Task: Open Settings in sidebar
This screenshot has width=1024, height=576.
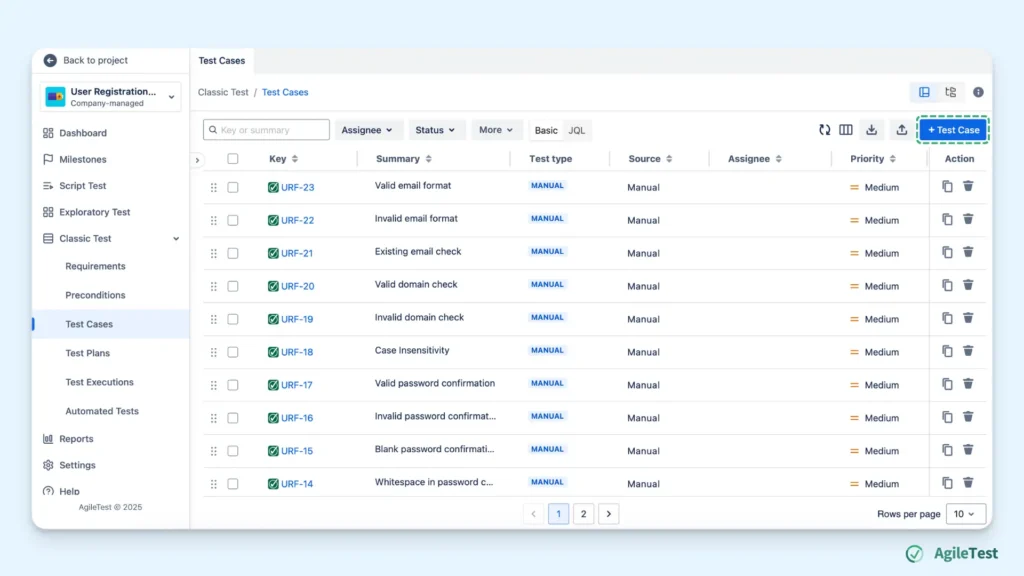Action: (x=77, y=465)
